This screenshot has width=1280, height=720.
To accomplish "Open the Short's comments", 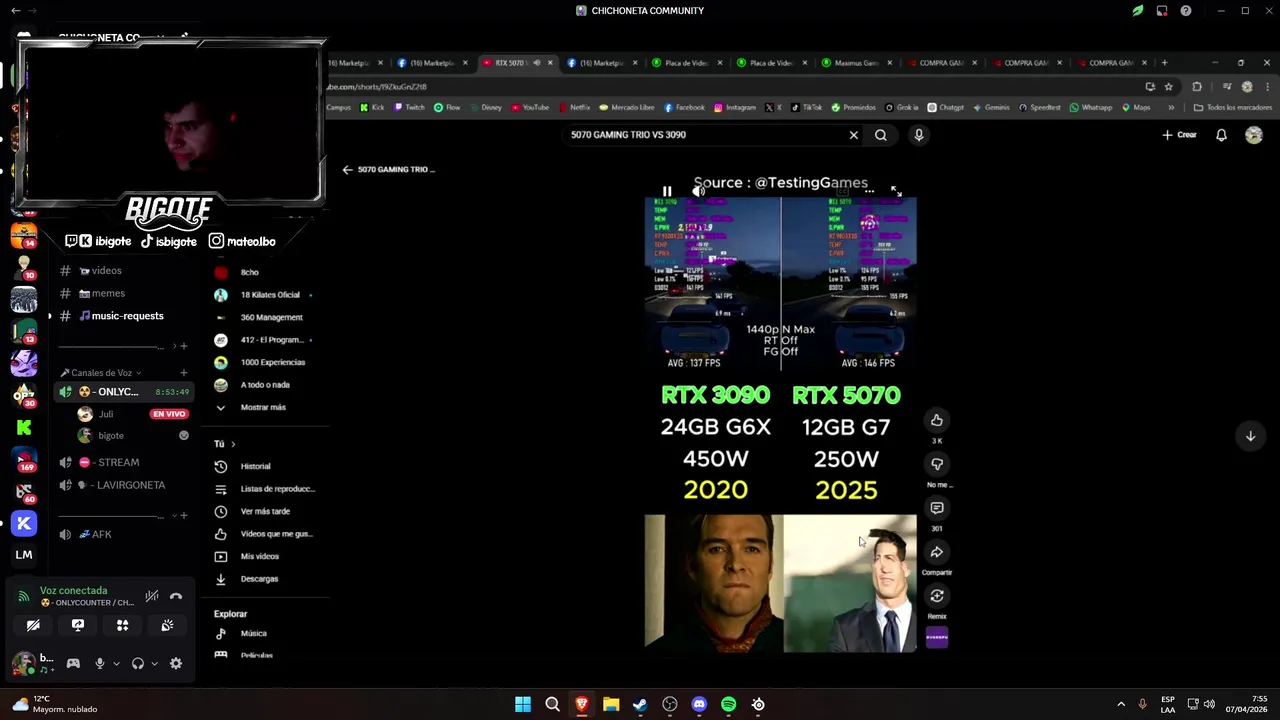I will (x=937, y=508).
